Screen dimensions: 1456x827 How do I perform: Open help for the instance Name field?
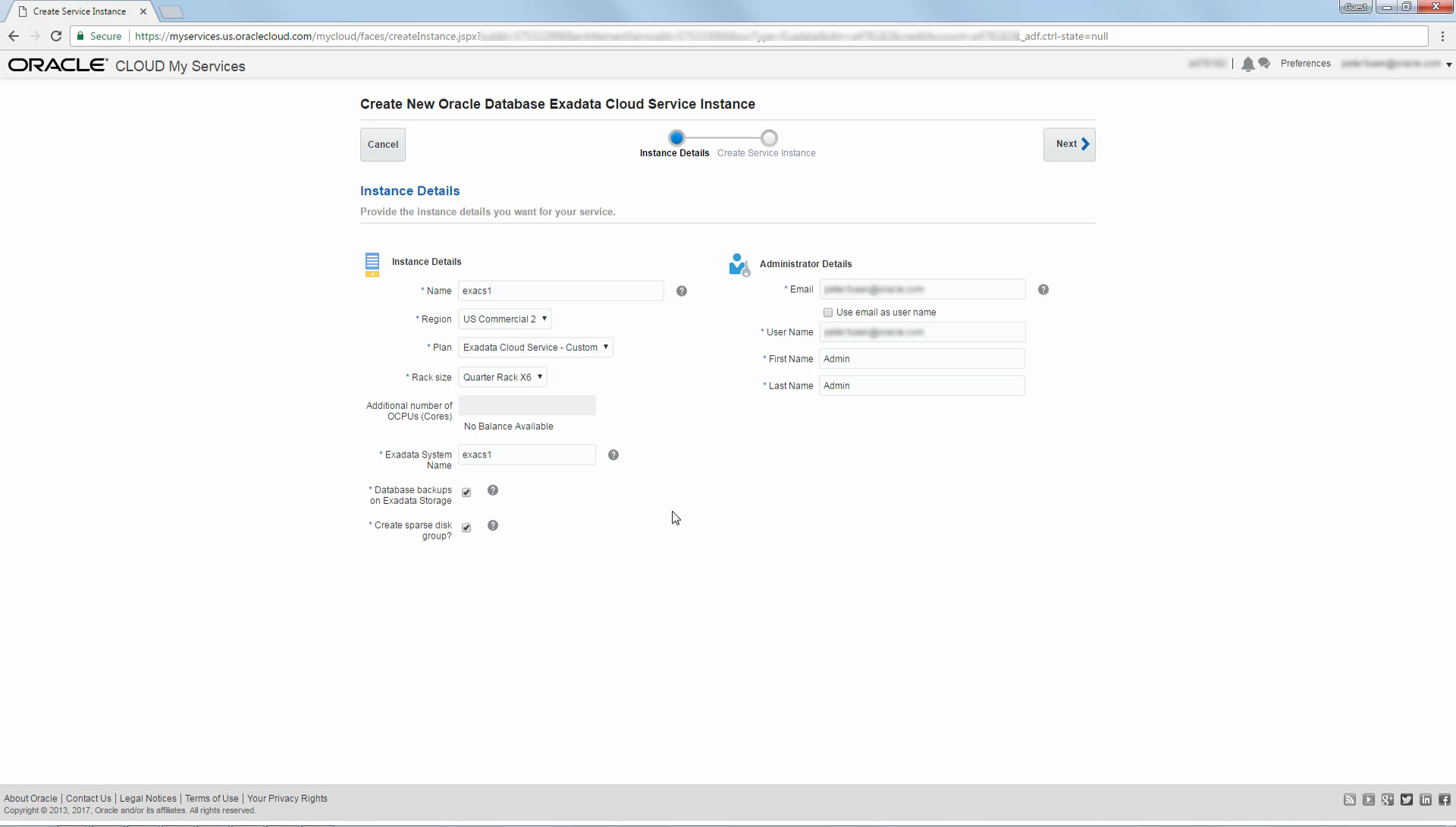coord(682,291)
